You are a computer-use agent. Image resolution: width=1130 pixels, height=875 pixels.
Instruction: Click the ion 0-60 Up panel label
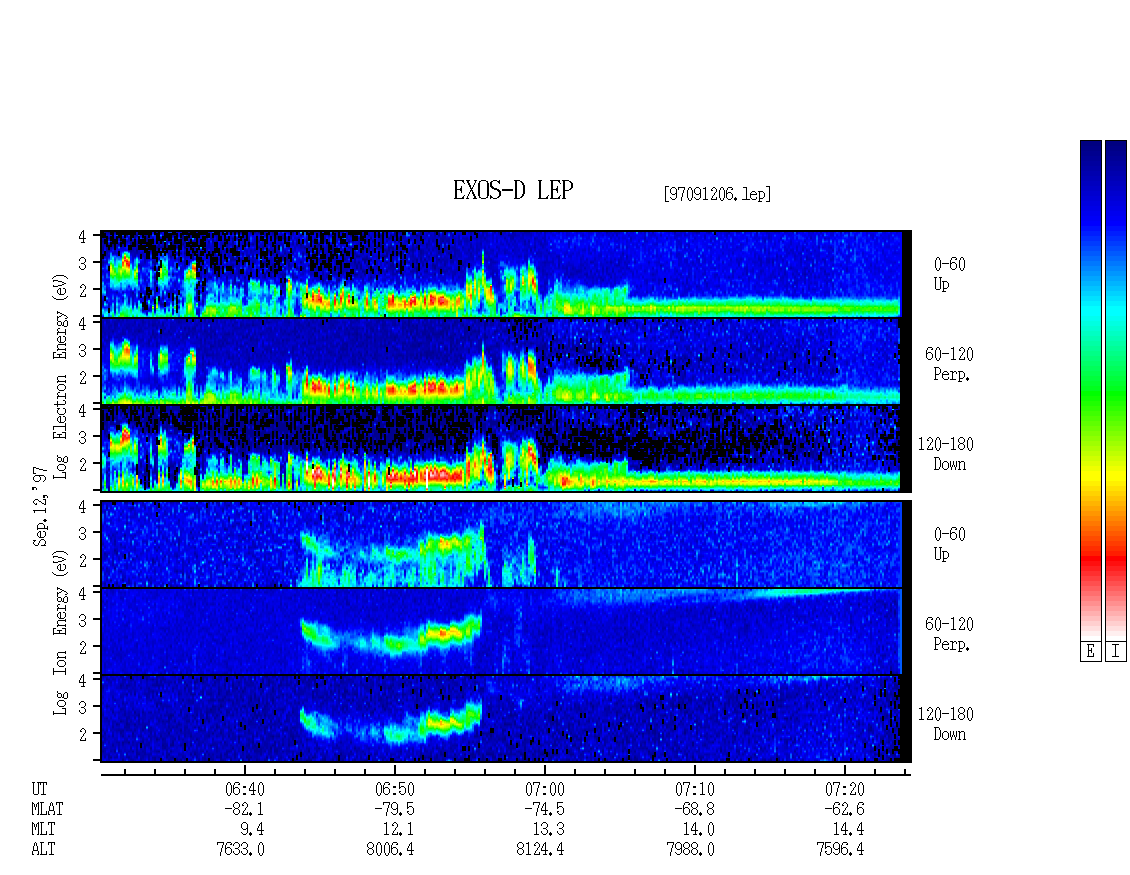[x=949, y=544]
